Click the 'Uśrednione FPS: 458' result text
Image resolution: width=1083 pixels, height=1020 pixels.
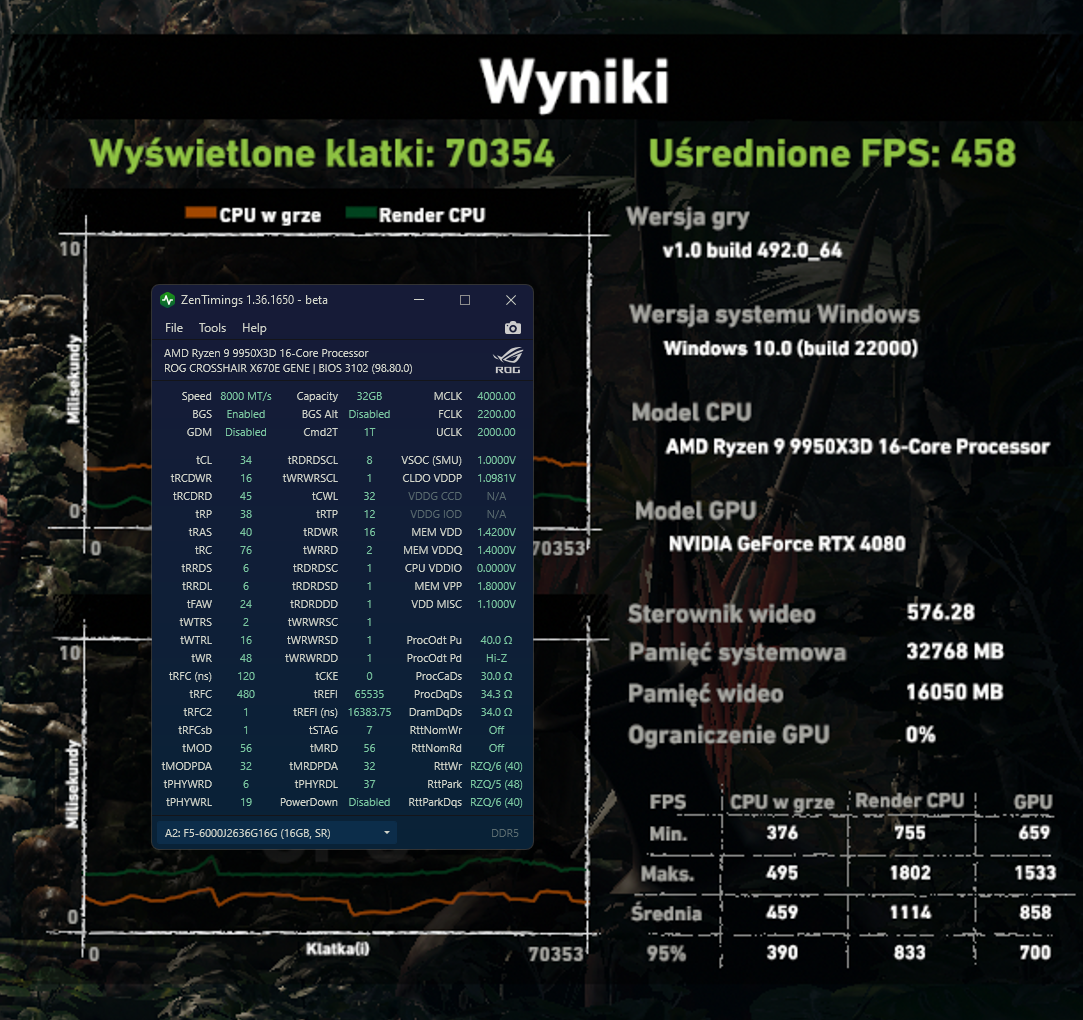[832, 153]
